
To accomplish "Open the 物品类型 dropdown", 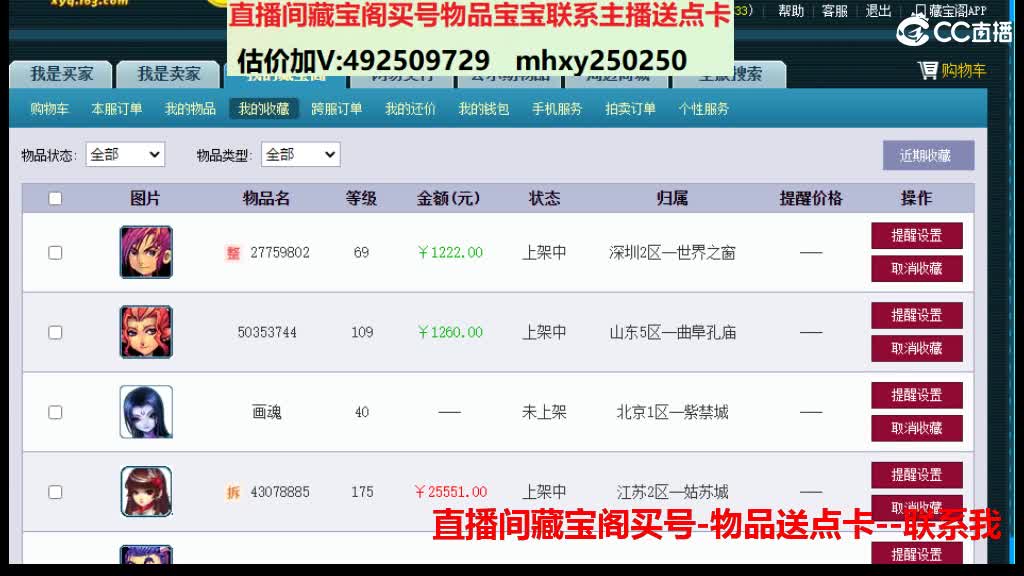I will click(300, 154).
